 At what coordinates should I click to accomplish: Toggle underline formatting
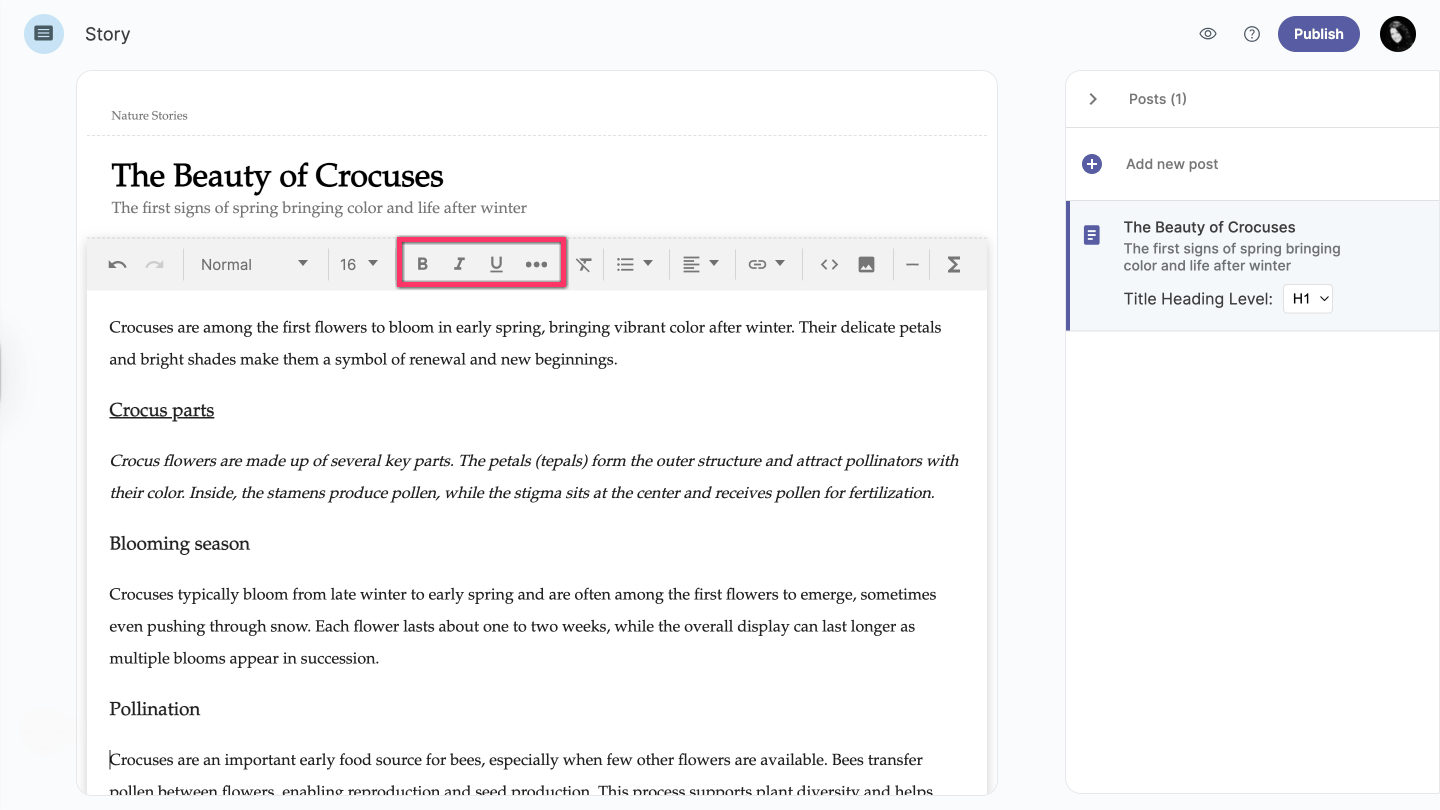click(496, 264)
